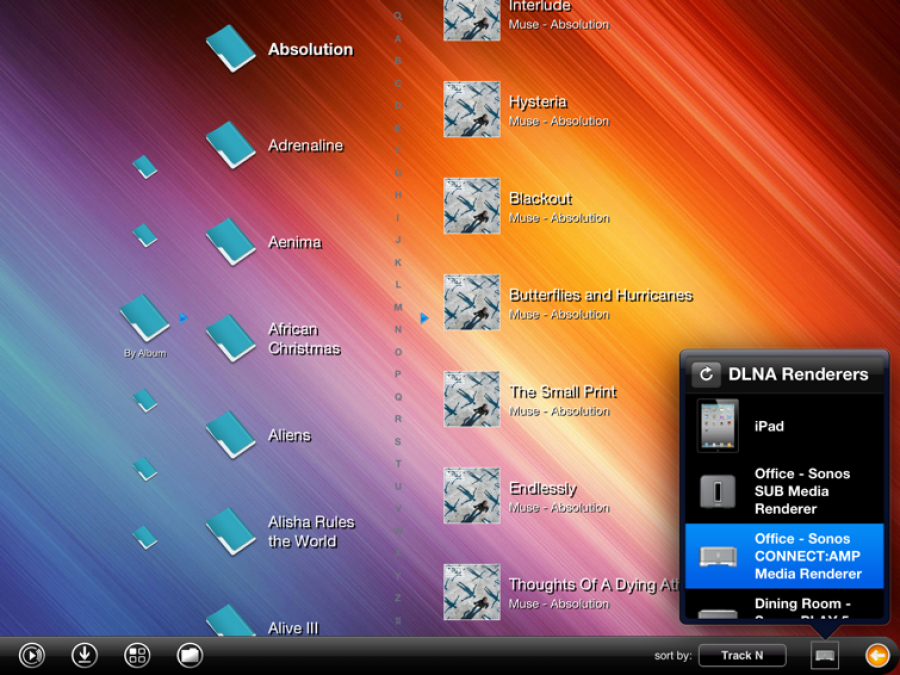Screen dimensions: 900x675
Task: Select the By Album folder icon
Action: pos(145,318)
